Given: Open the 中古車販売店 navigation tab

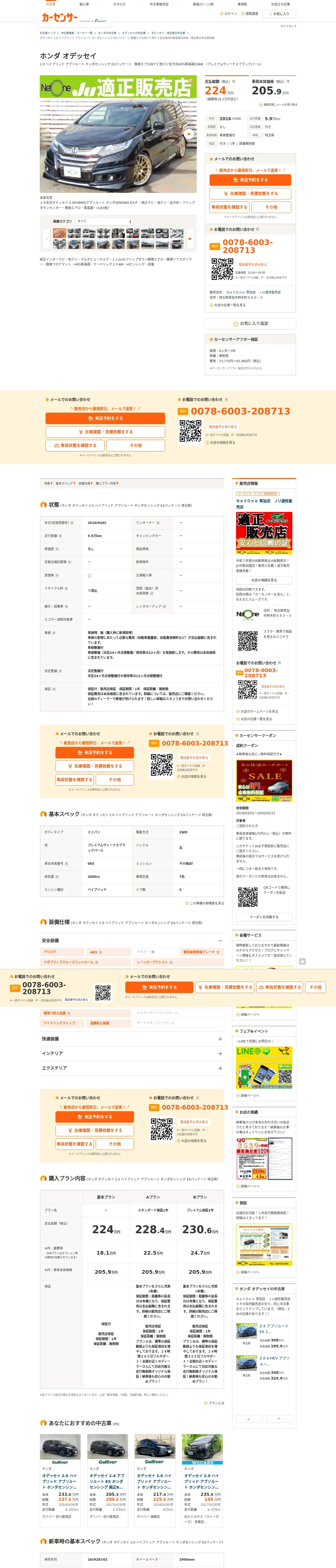Looking at the screenshot, I should pyautogui.click(x=159, y=4).
